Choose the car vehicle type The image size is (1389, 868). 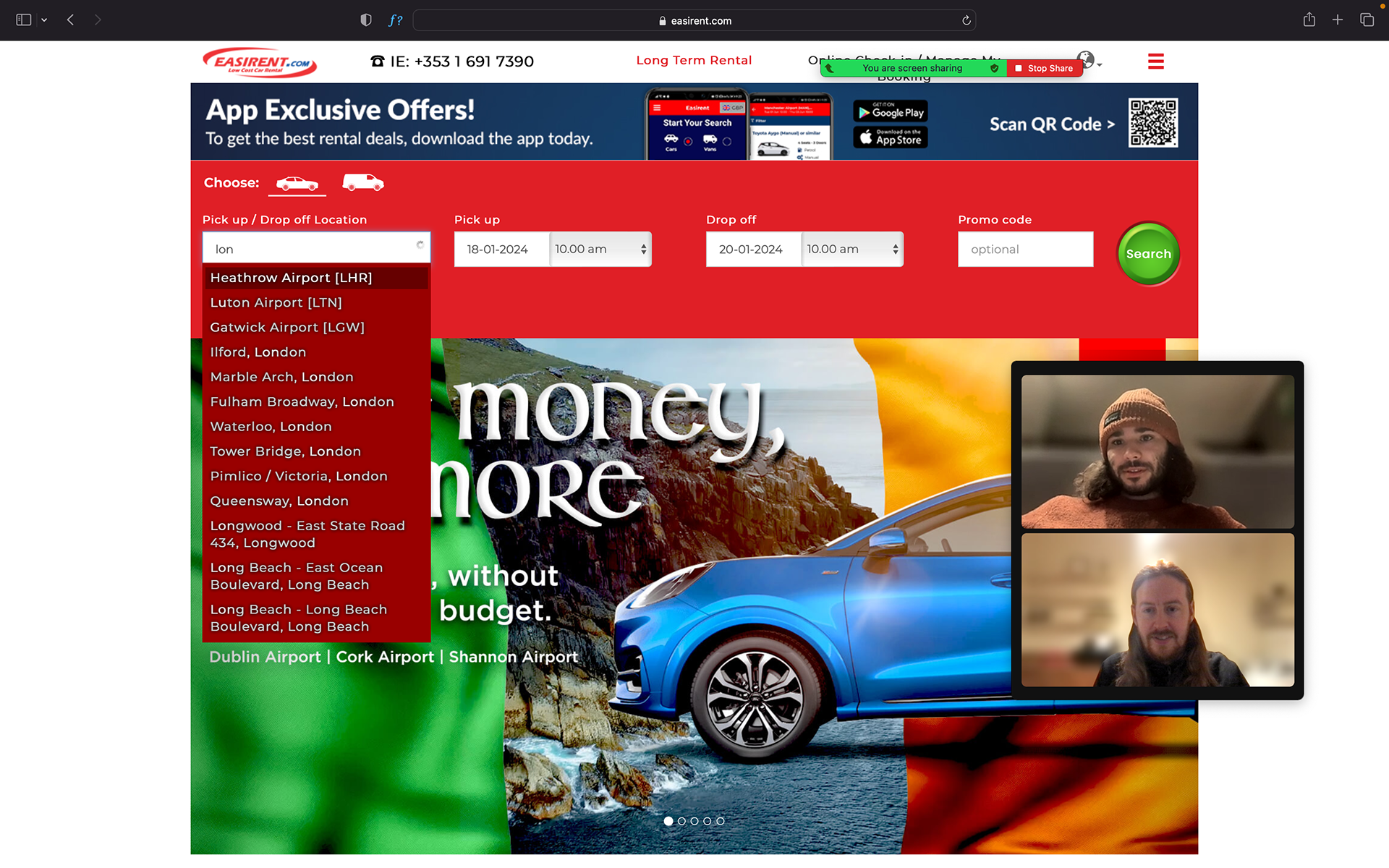point(297,183)
